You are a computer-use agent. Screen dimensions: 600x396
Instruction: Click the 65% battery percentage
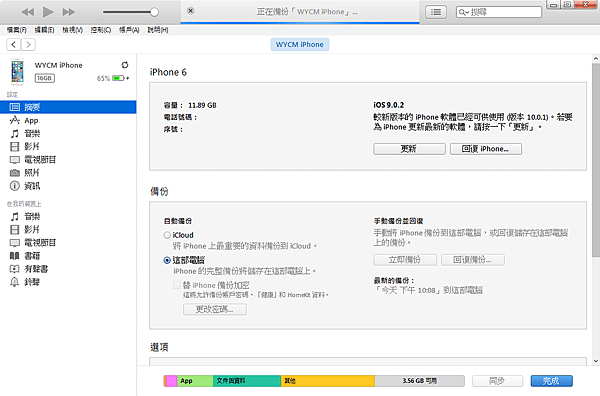[103, 78]
